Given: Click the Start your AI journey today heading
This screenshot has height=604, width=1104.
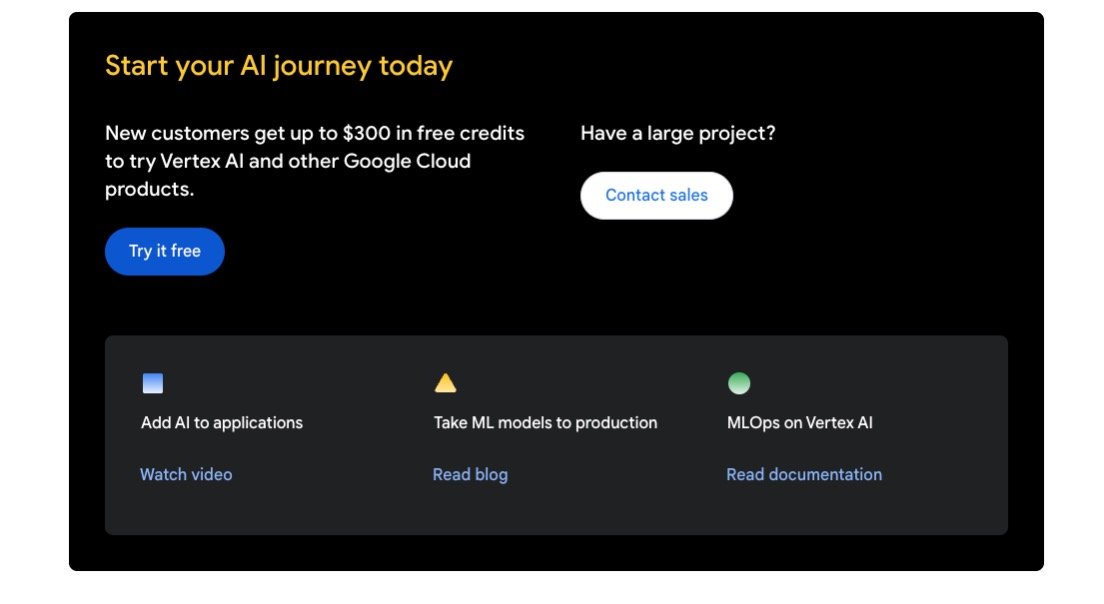Looking at the screenshot, I should (x=279, y=66).
